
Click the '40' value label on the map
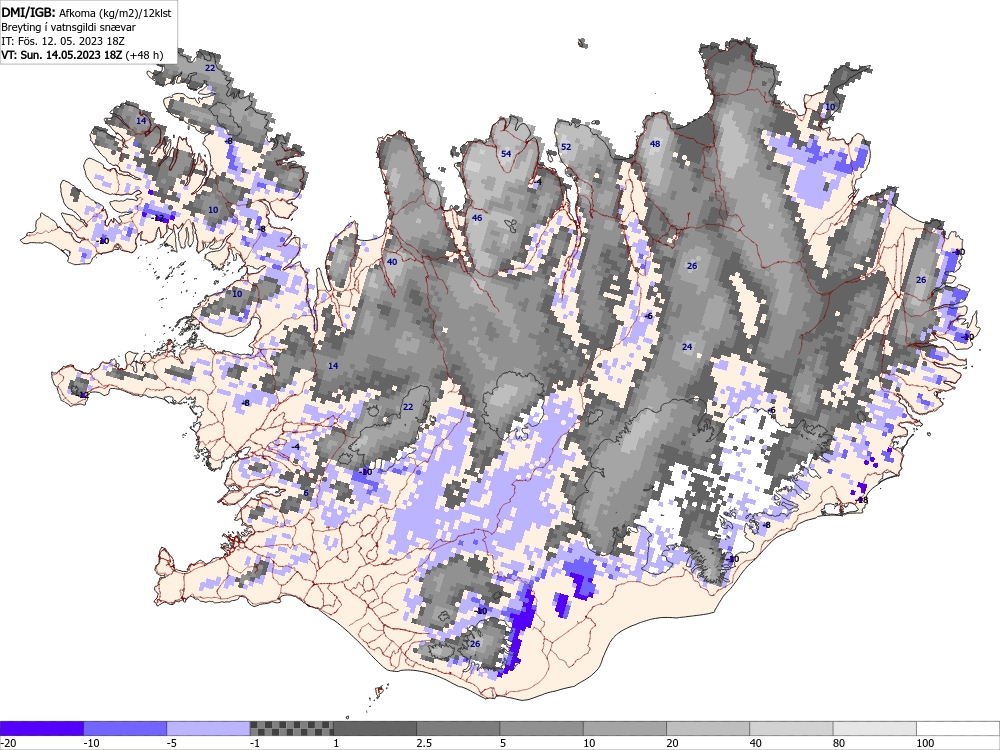392,261
